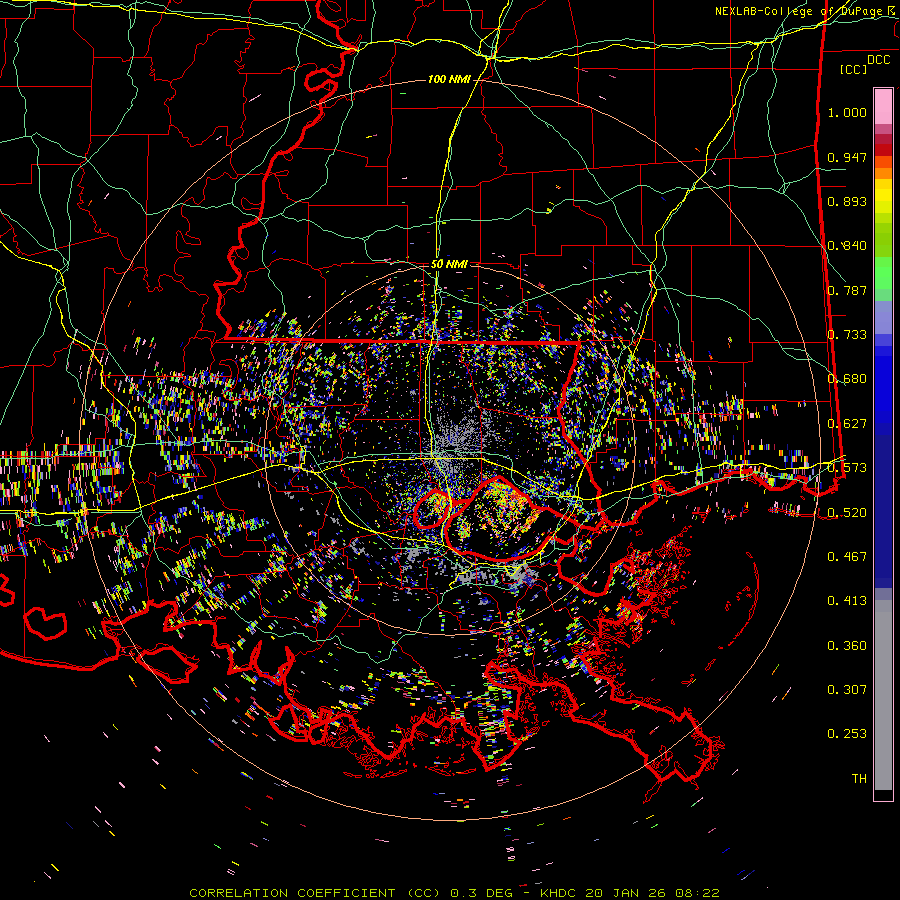Click the 1.000 scale value label
Viewport: 900px width, 900px height.
pyautogui.click(x=847, y=113)
